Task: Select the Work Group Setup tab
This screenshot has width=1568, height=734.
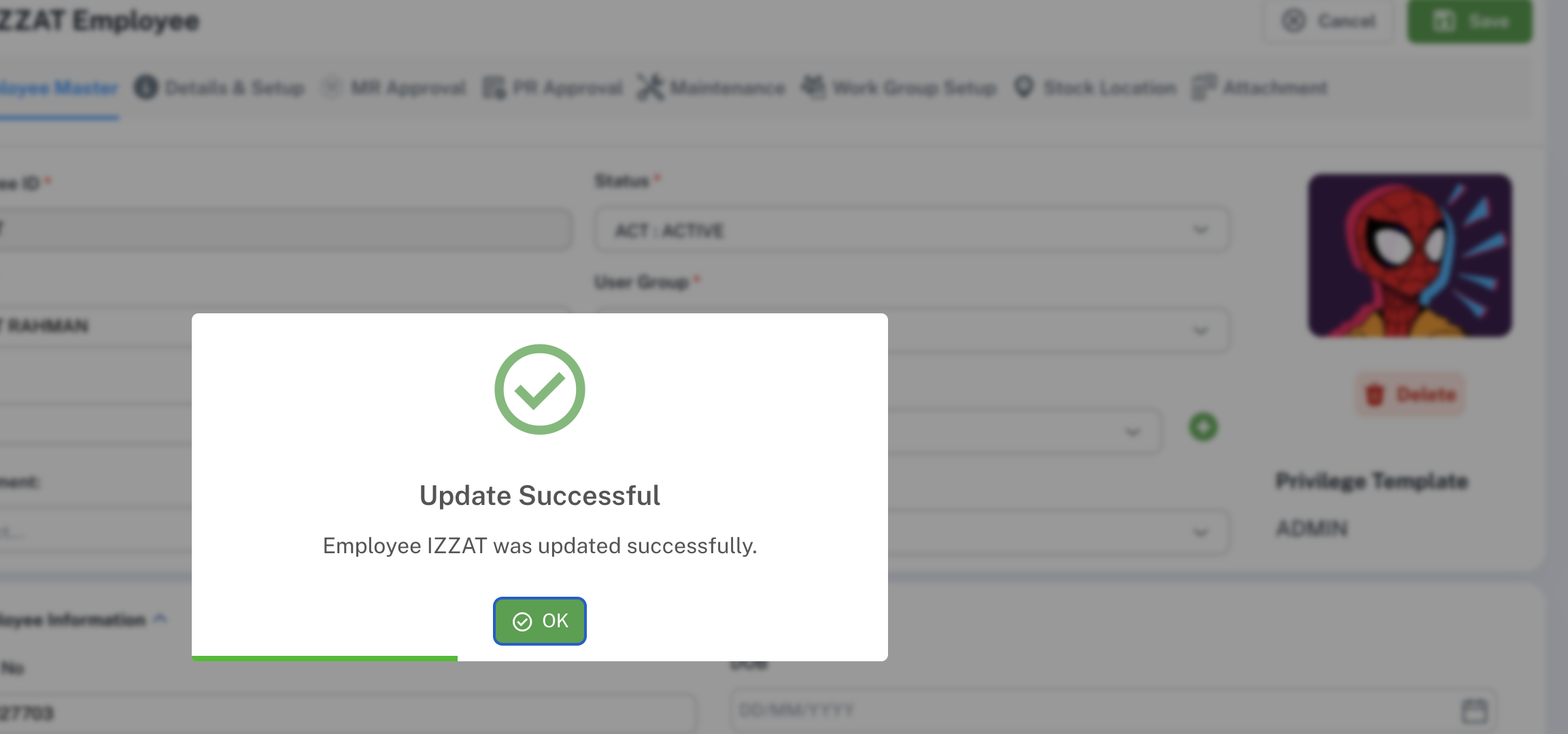Action: 900,88
